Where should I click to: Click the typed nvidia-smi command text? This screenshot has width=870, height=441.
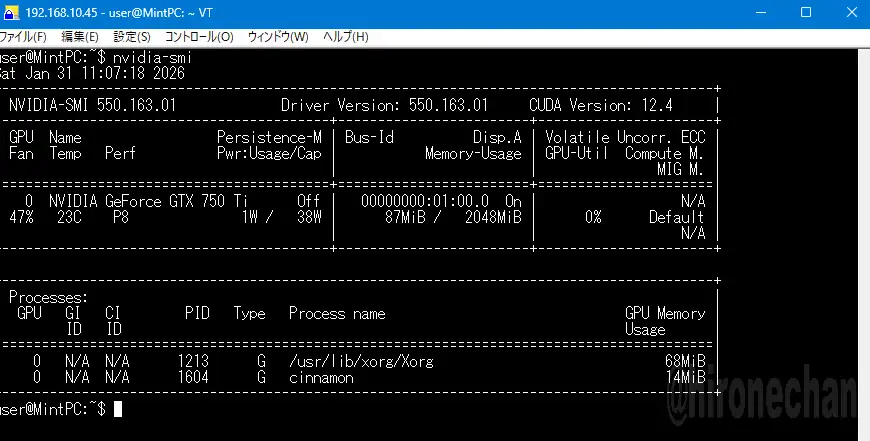[x=152, y=59]
